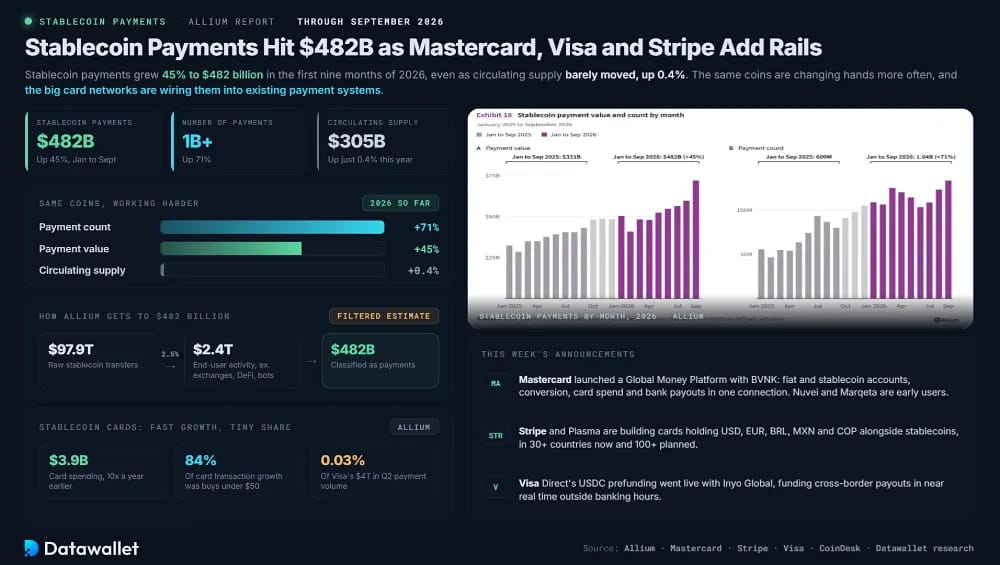The height and width of the screenshot is (565, 1000).
Task: Open the Exhibit 18 chart image
Action: 720,218
